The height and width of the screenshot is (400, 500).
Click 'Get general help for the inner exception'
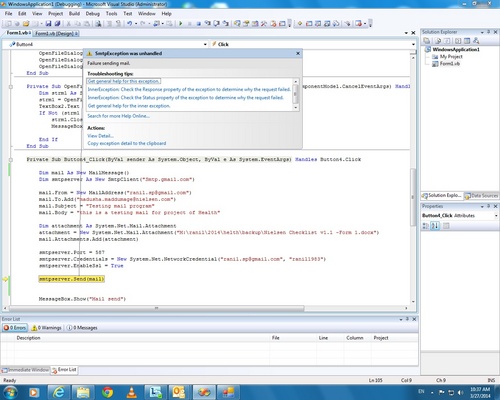tap(129, 106)
